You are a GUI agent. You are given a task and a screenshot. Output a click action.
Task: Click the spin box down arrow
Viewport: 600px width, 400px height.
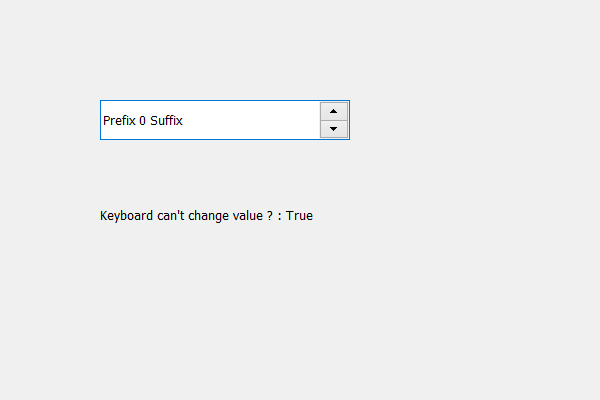point(333,129)
